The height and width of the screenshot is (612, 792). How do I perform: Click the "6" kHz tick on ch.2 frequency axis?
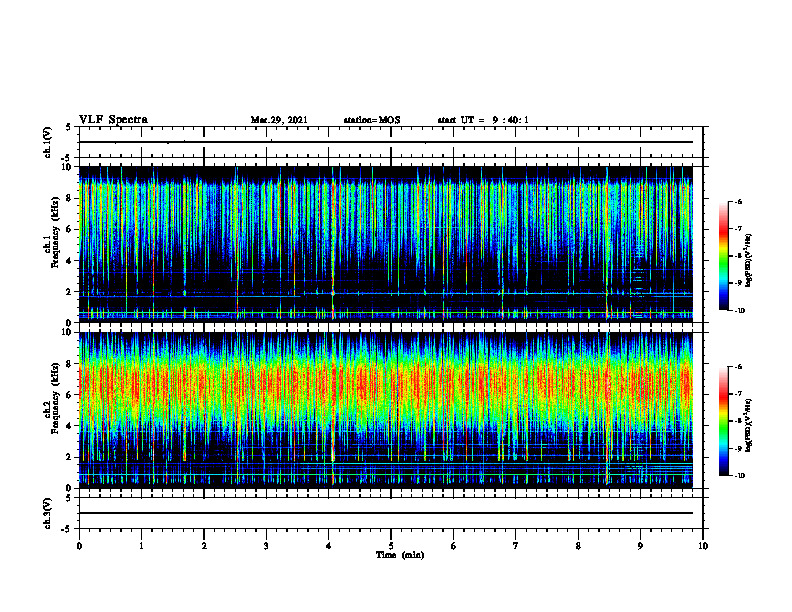(69, 395)
